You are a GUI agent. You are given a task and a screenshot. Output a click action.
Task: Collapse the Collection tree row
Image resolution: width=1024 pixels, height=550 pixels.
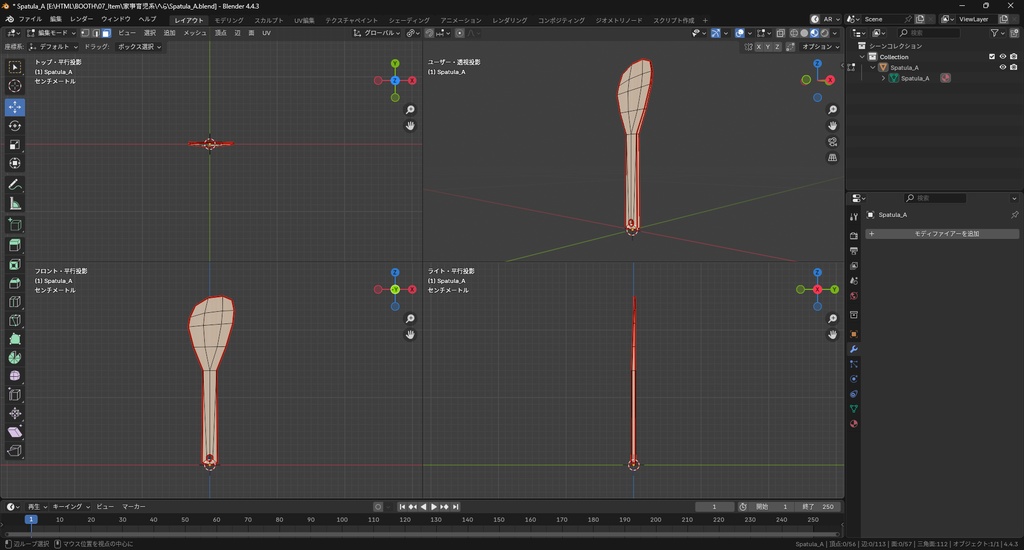coord(862,57)
